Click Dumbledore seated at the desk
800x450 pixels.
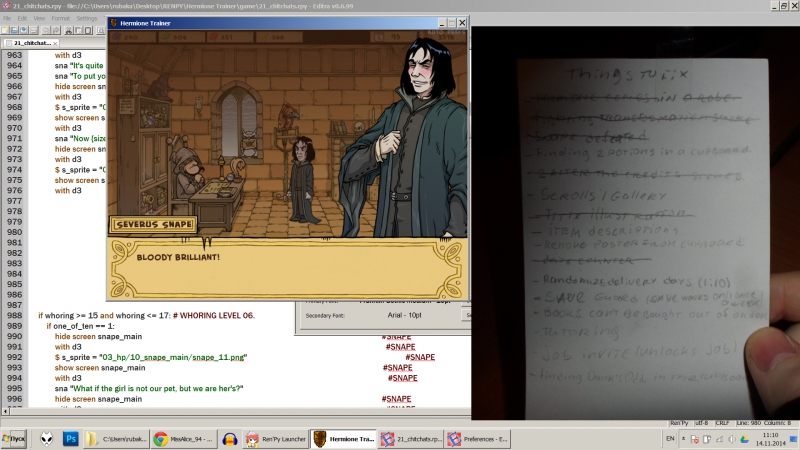tap(190, 173)
